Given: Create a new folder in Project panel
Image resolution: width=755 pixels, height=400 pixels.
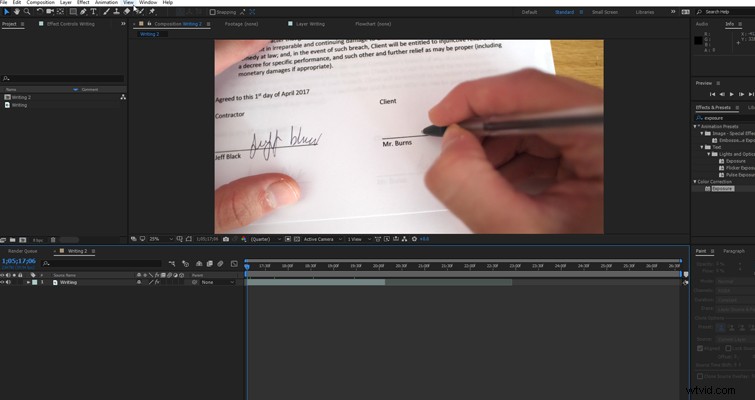Looking at the screenshot, I should (x=13, y=240).
